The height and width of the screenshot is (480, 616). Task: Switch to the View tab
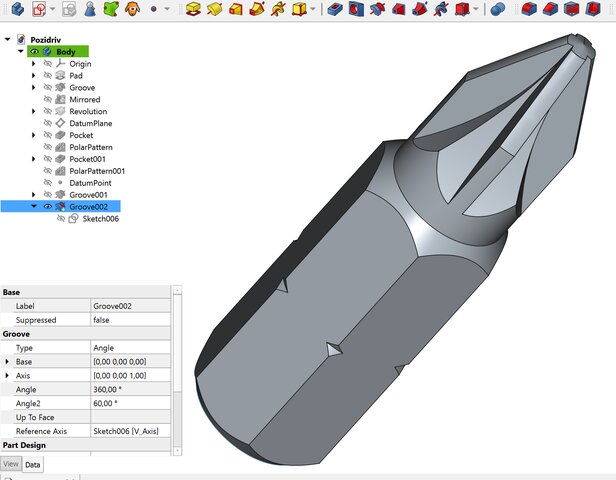[x=11, y=464]
